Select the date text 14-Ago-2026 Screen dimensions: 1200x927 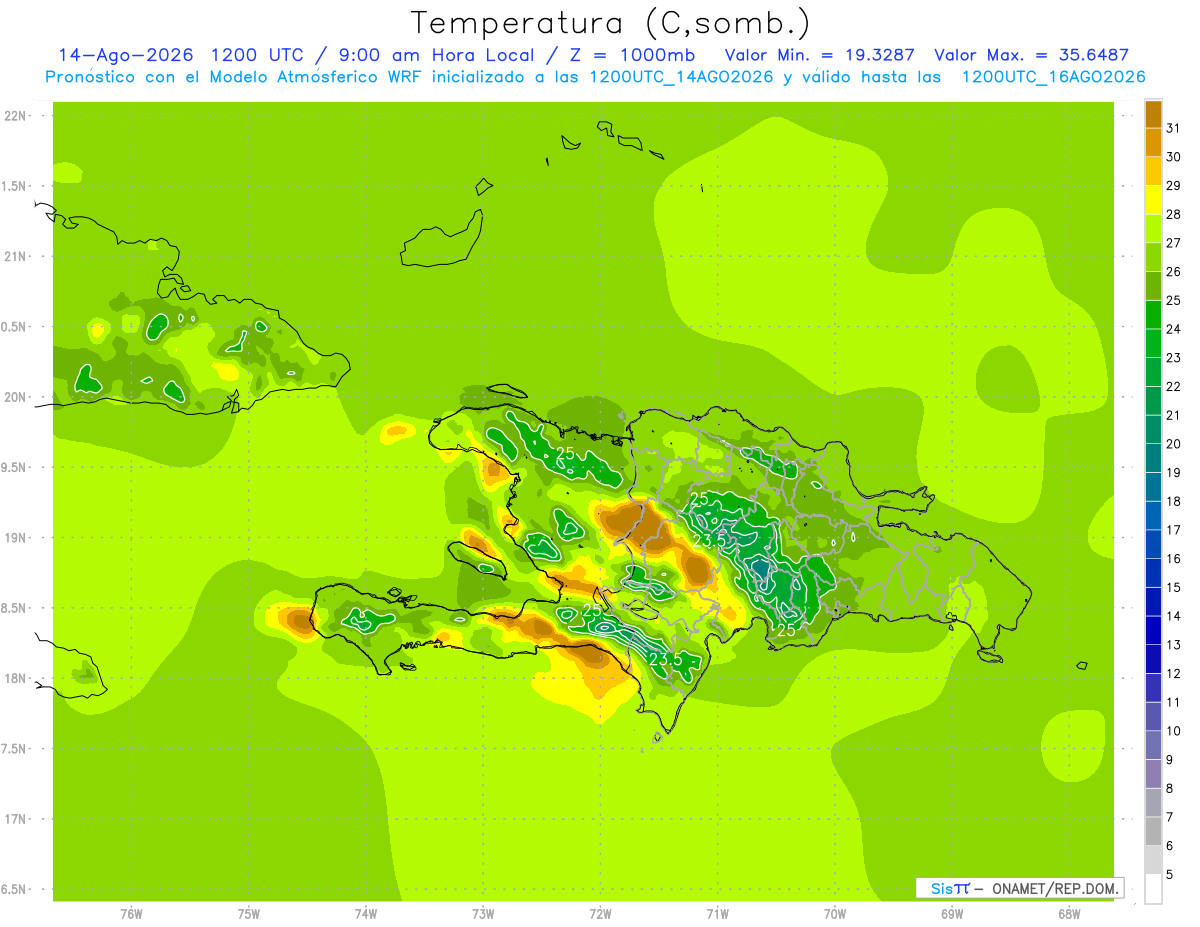point(125,55)
